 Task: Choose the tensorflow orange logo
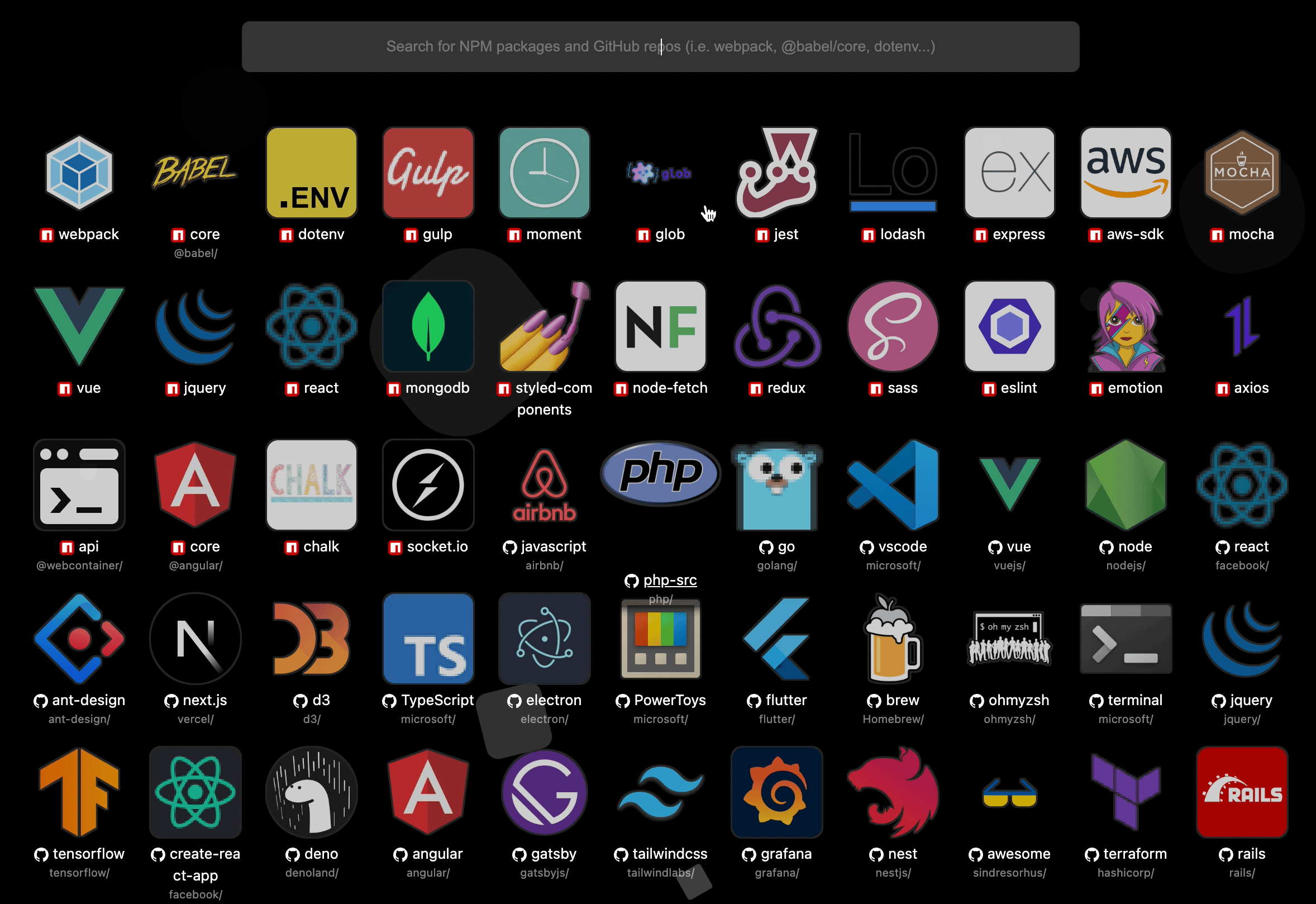79,792
